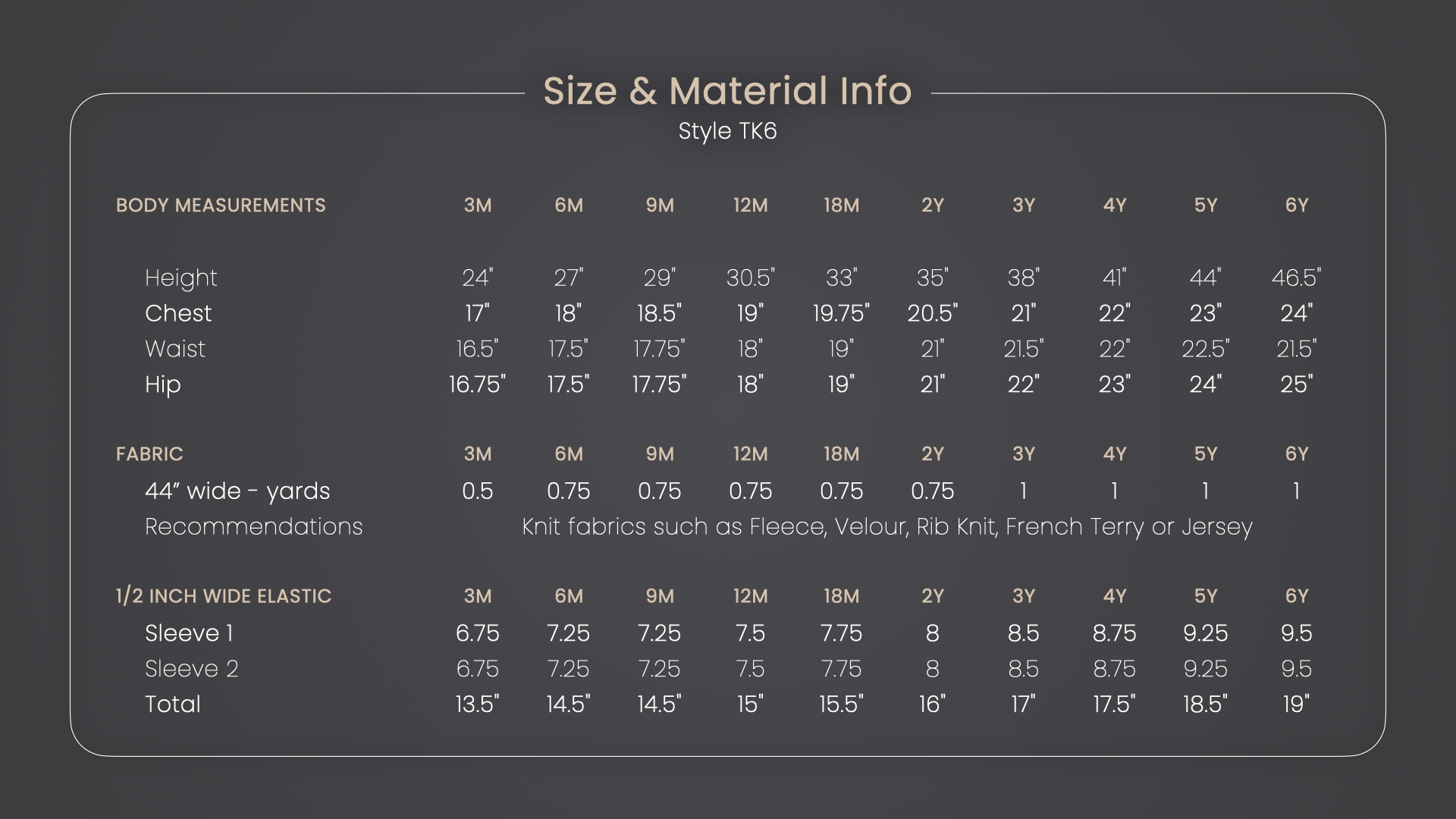This screenshot has width=1456, height=819.
Task: Click the Hip row label
Action: click(163, 384)
